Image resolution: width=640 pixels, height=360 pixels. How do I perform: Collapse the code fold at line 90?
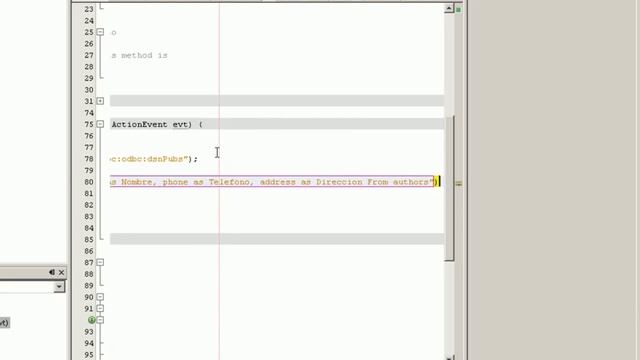(x=100, y=297)
